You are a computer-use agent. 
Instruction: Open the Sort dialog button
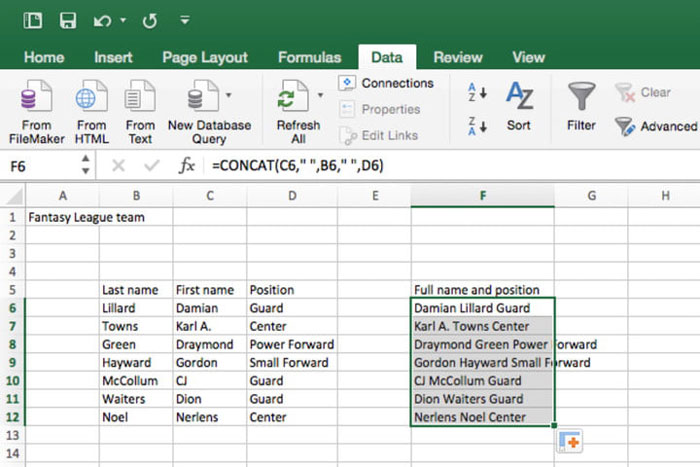(519, 106)
